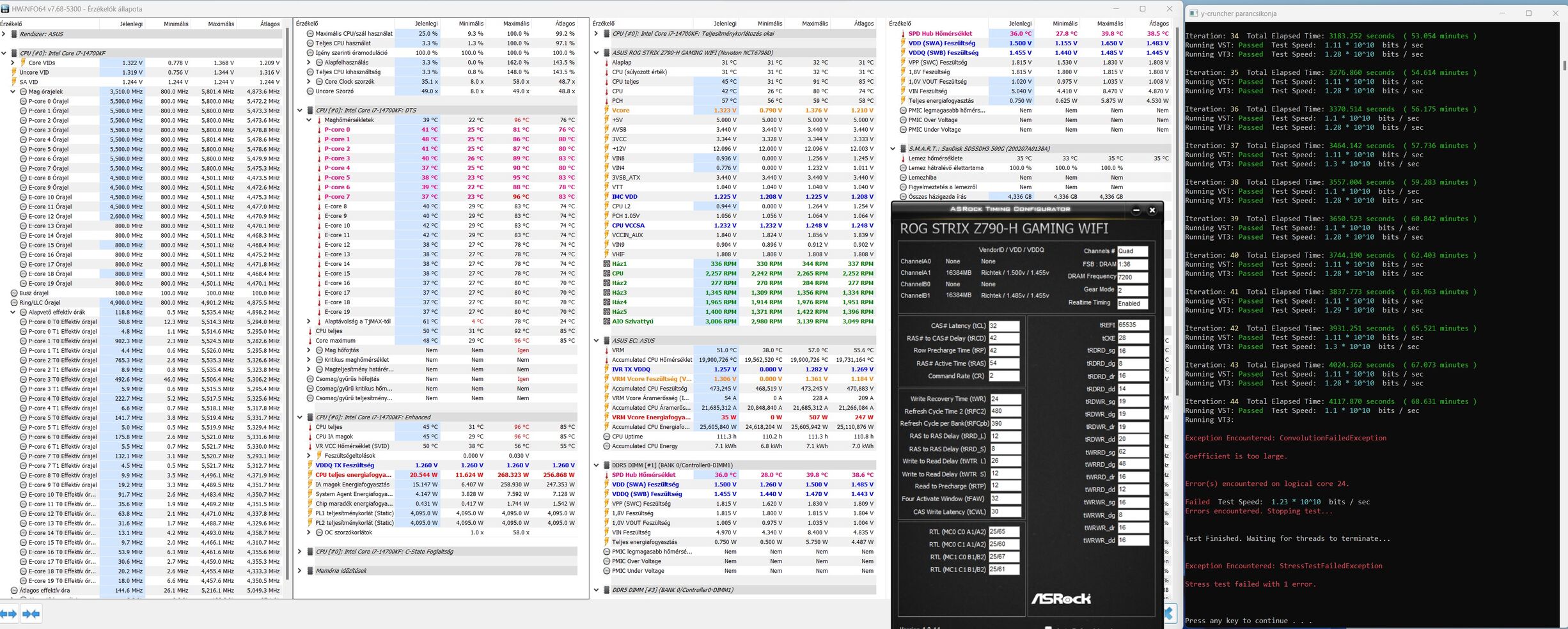Click the circle icon next to 'Maximális CPU/szál használat'
Screen dimensions: 1568x629
[x=310, y=34]
